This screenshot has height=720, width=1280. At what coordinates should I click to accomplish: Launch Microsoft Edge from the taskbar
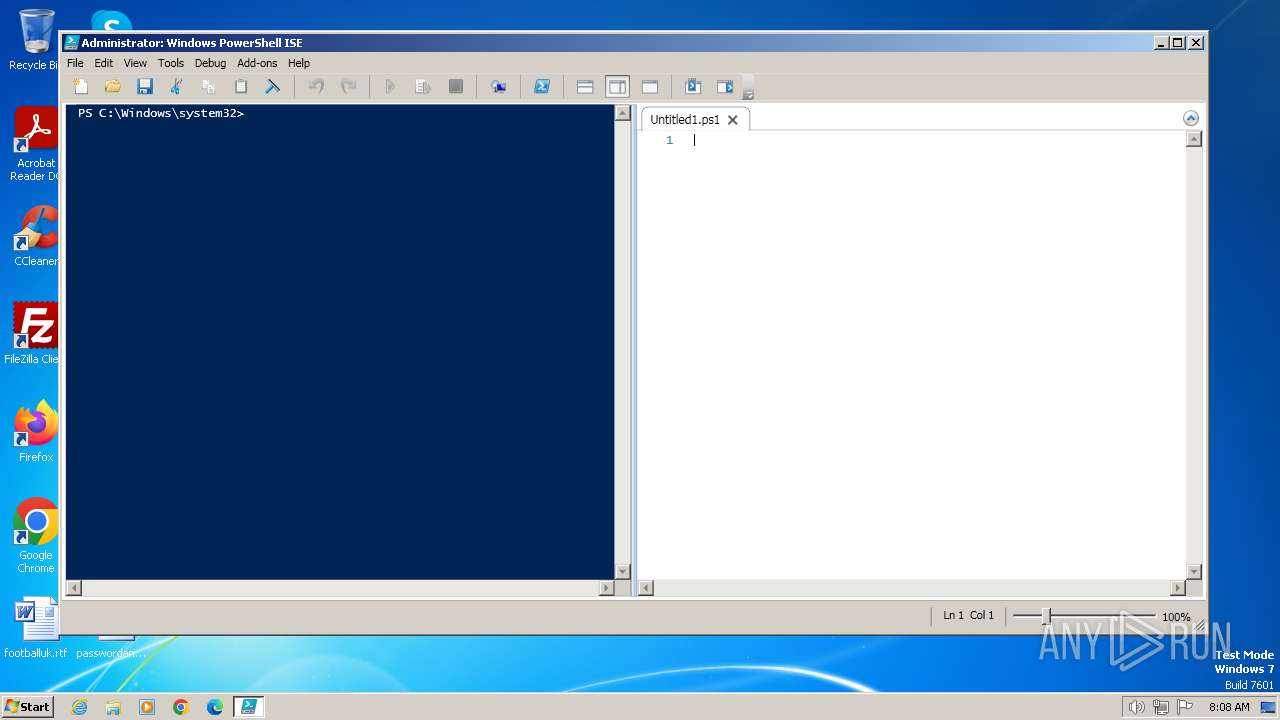215,707
